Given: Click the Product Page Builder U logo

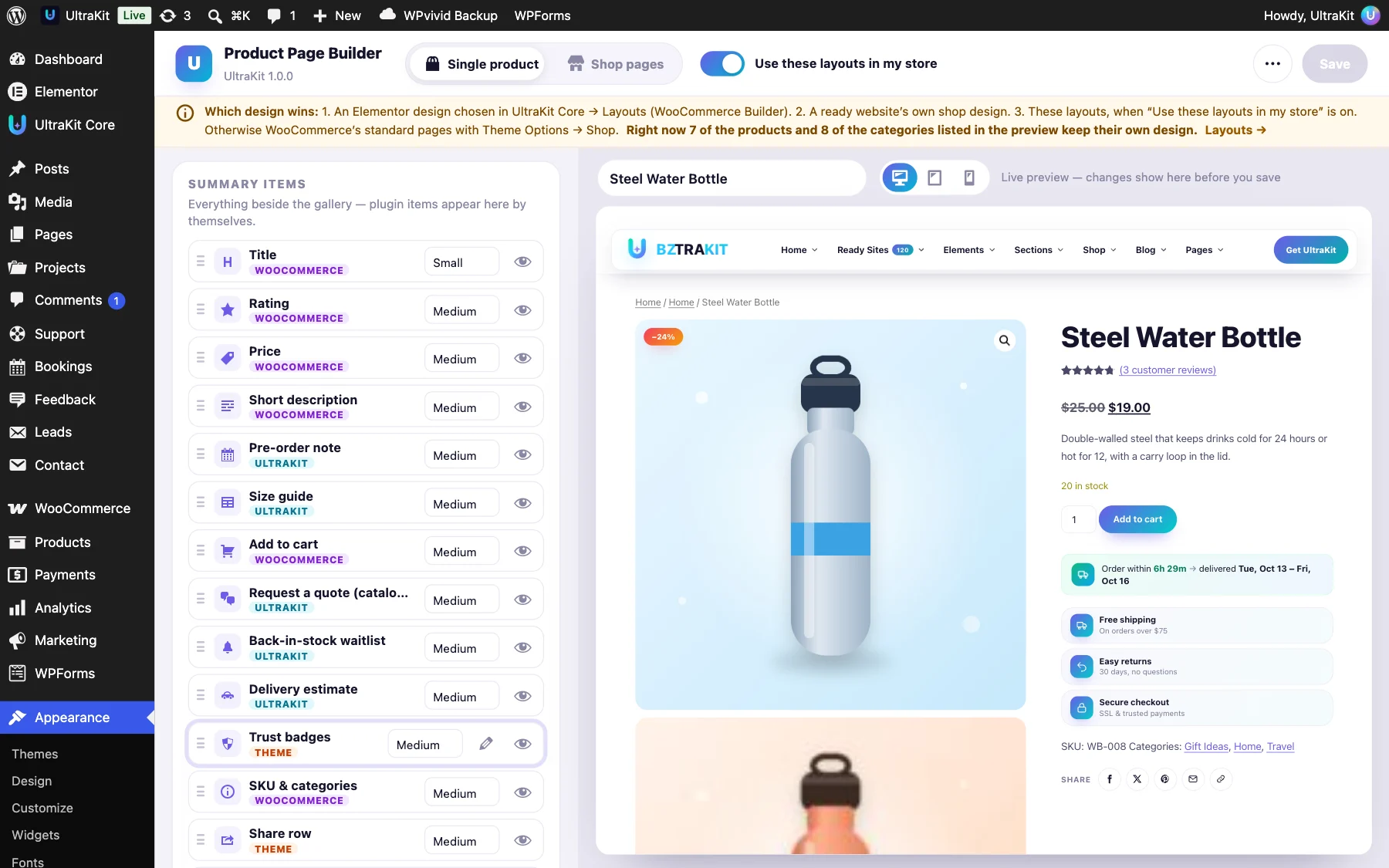Looking at the screenshot, I should coord(194,64).
